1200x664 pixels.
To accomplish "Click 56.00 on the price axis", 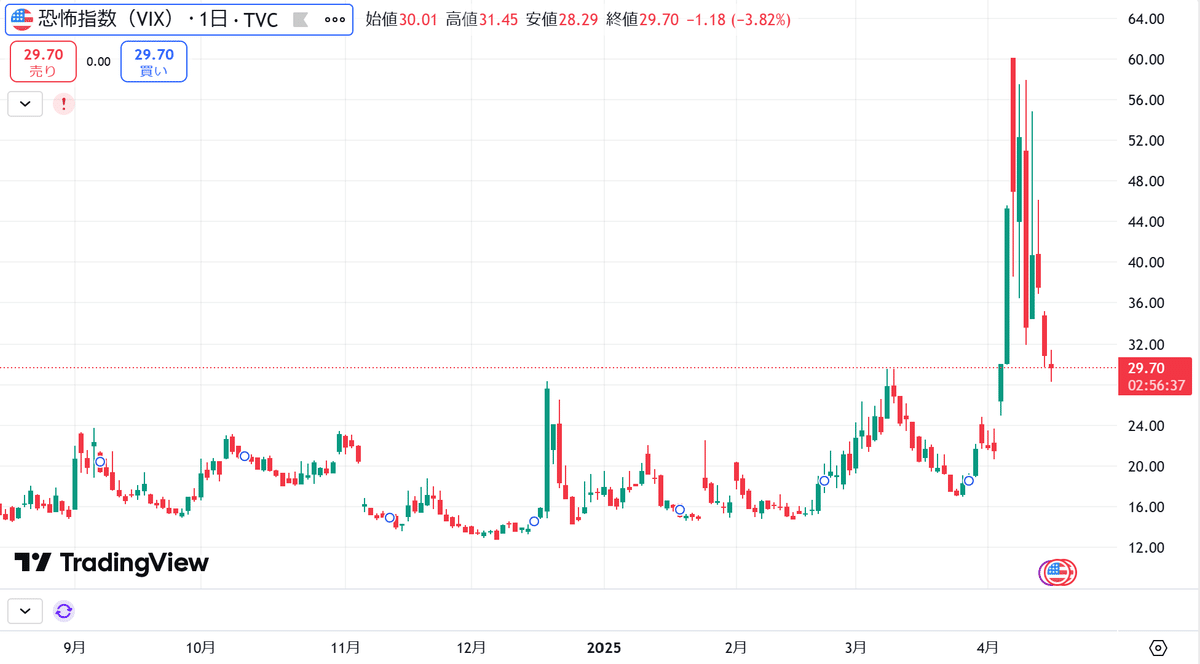I will coord(1144,100).
